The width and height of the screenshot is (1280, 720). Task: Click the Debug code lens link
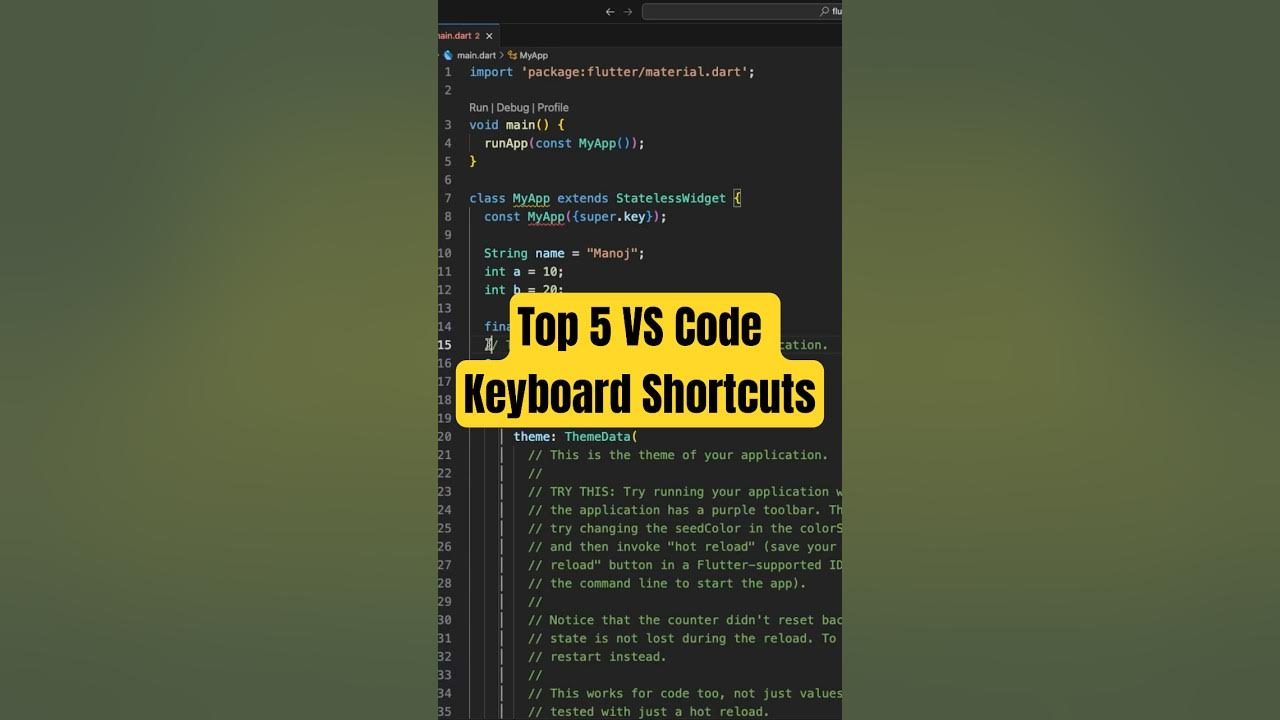pos(513,107)
